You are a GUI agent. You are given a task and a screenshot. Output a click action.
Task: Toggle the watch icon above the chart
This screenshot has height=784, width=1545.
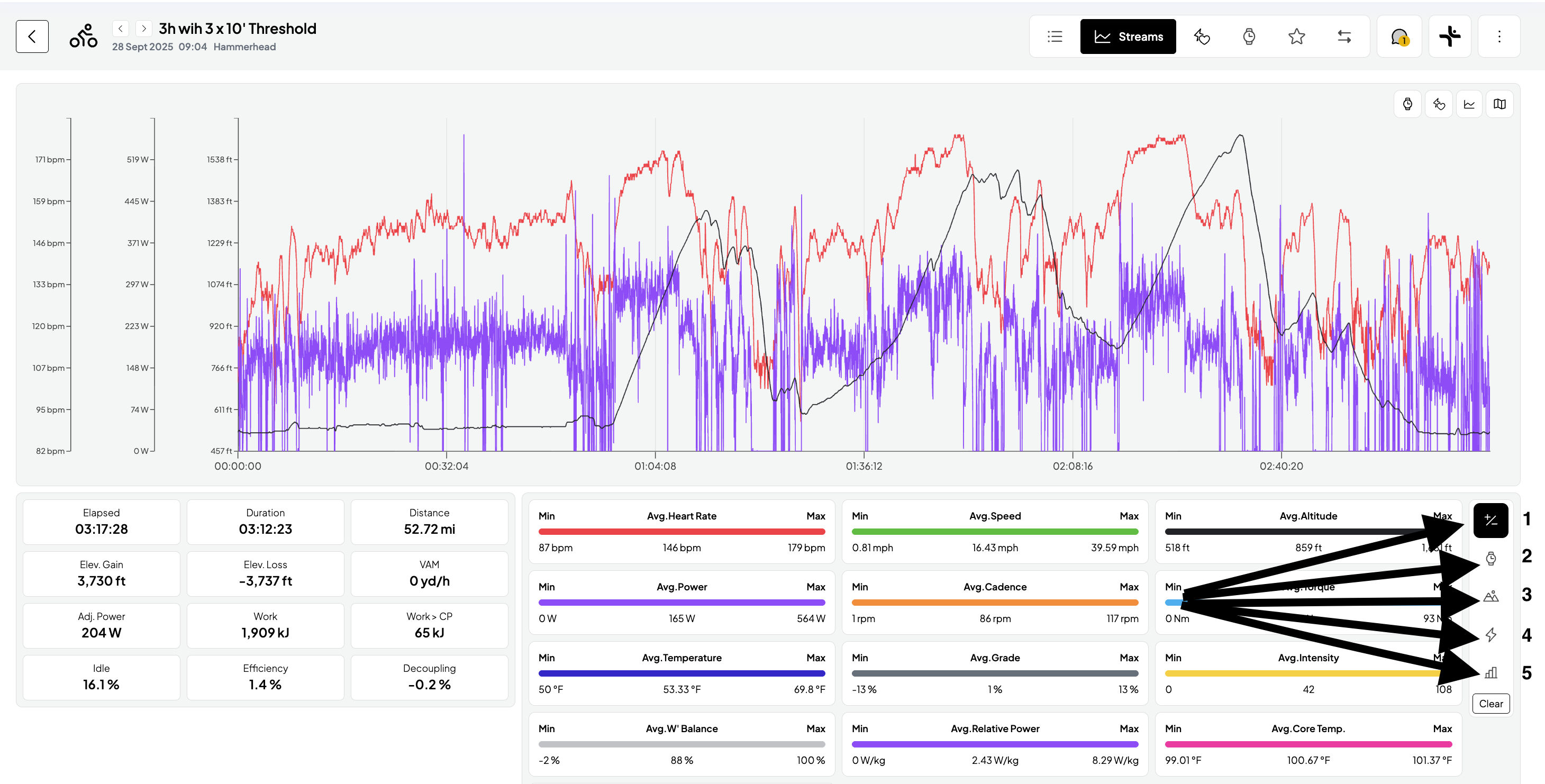pos(1407,104)
